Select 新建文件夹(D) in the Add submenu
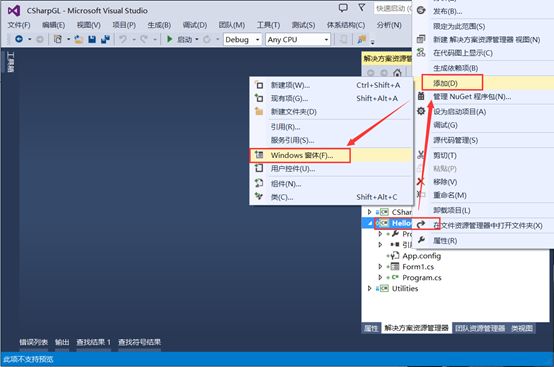Viewport: 554px width, 367px height. point(331,112)
